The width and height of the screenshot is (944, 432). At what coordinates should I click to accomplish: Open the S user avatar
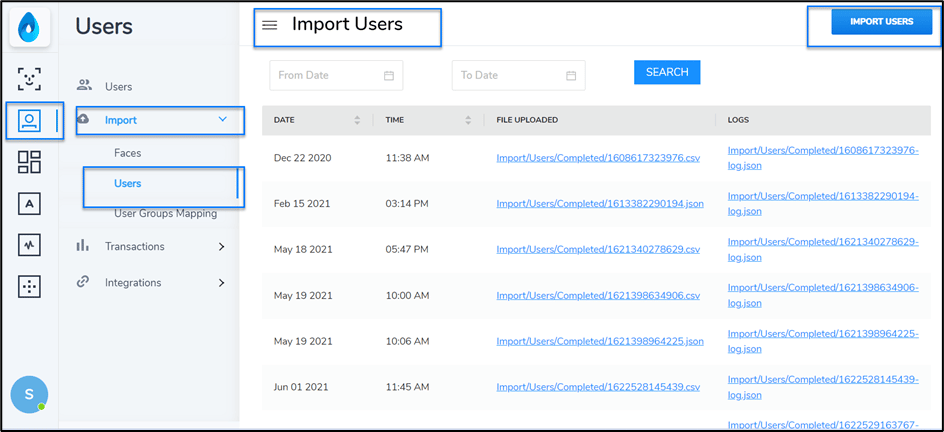point(29,395)
